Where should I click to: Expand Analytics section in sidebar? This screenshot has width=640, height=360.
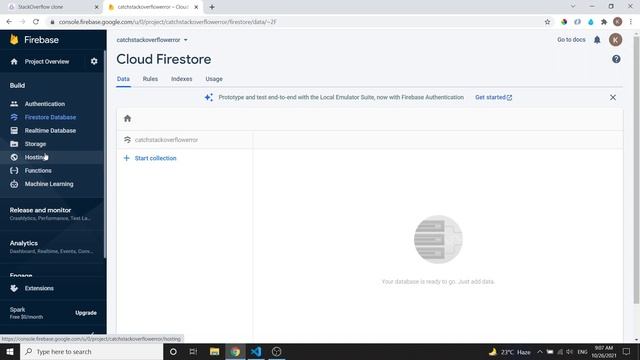pos(51,247)
